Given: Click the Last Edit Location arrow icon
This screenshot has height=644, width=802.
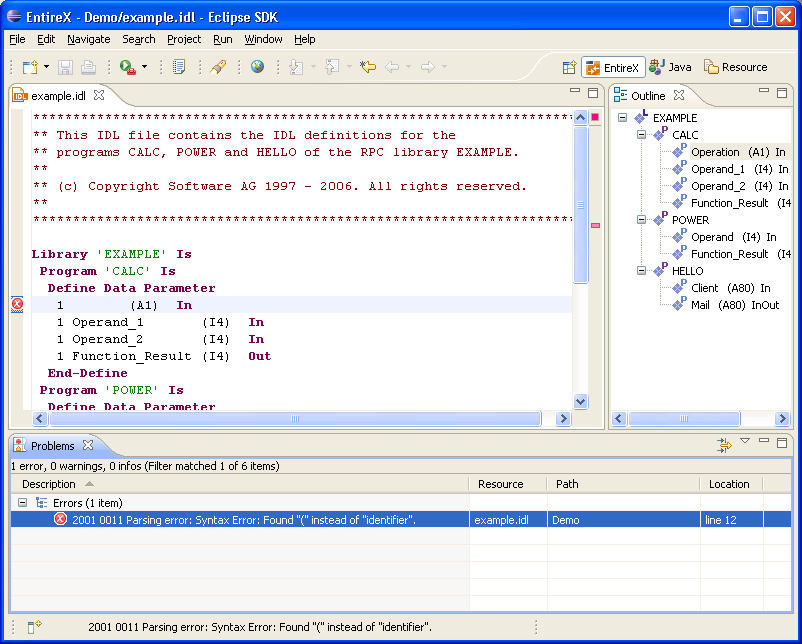Looking at the screenshot, I should coord(368,67).
